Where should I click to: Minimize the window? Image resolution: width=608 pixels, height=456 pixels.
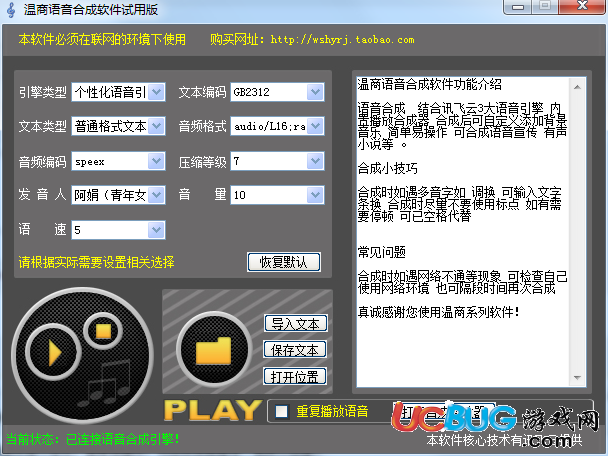pos(518,7)
